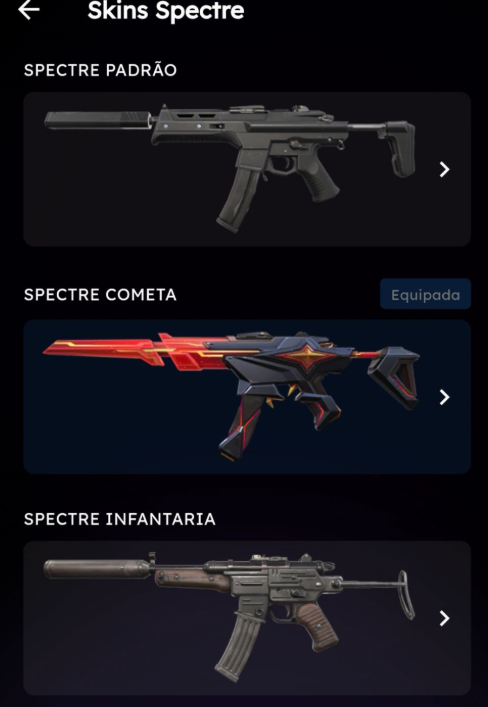488x707 pixels.
Task: Open Spectre Padrão details via its chevron
Action: pyautogui.click(x=444, y=170)
